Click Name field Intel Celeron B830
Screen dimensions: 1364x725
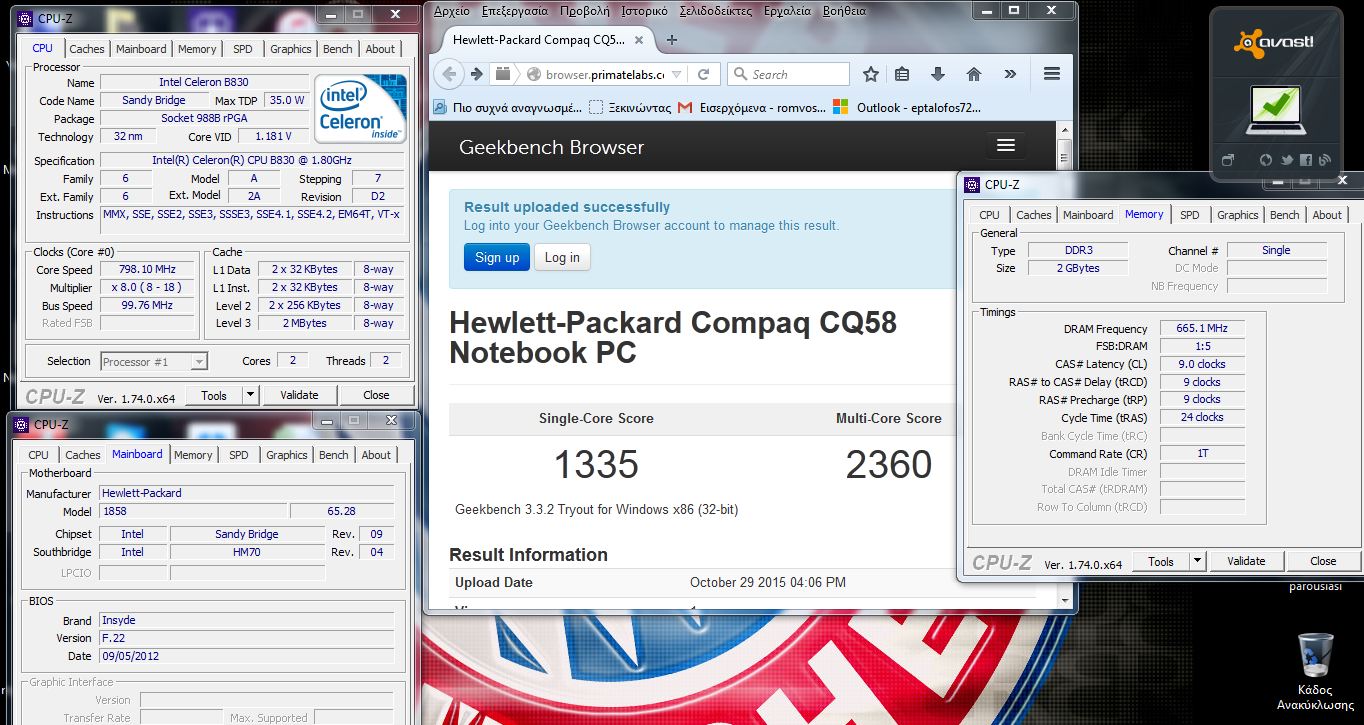204,82
